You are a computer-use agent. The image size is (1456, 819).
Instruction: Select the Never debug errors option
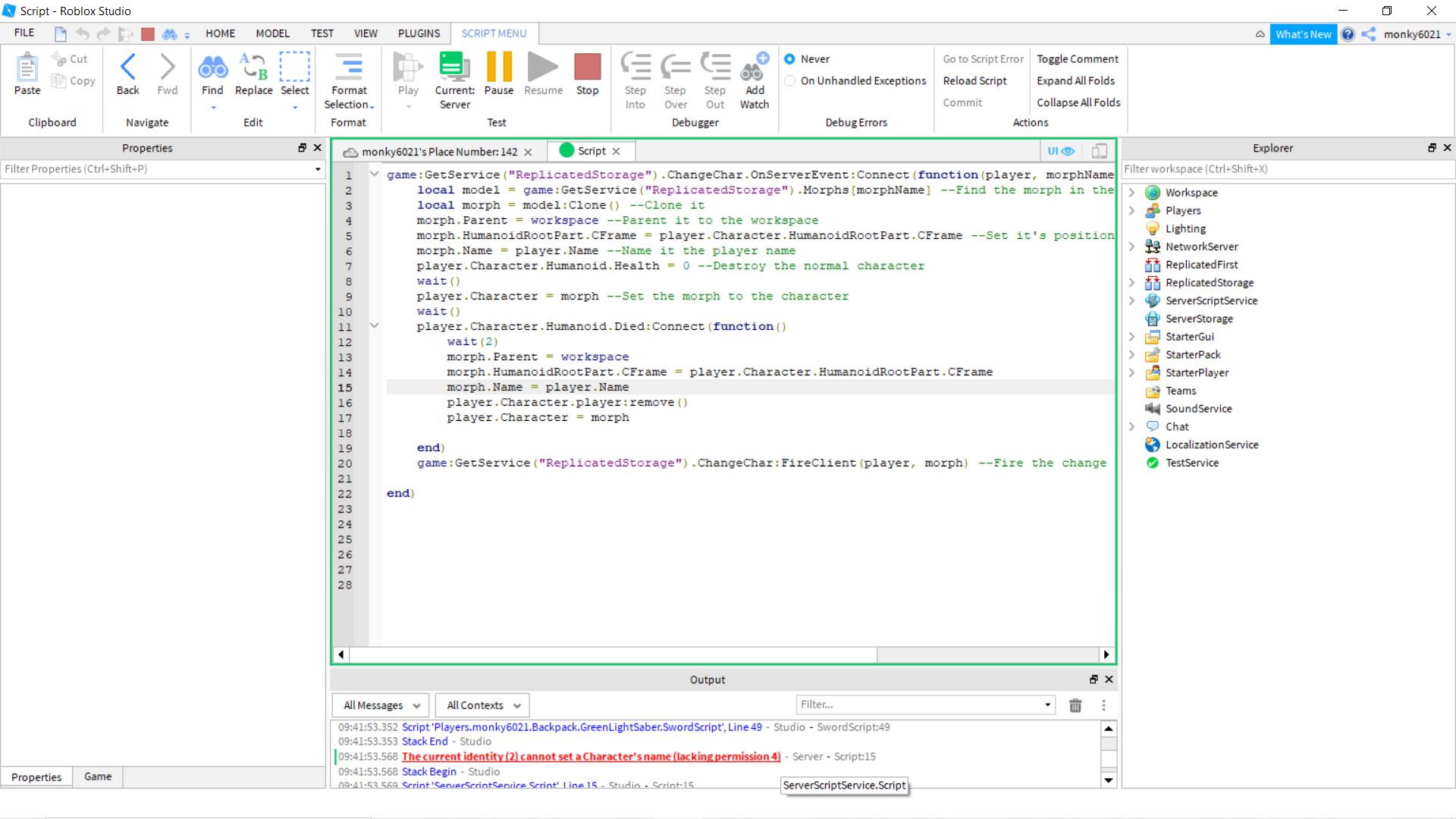(x=790, y=59)
